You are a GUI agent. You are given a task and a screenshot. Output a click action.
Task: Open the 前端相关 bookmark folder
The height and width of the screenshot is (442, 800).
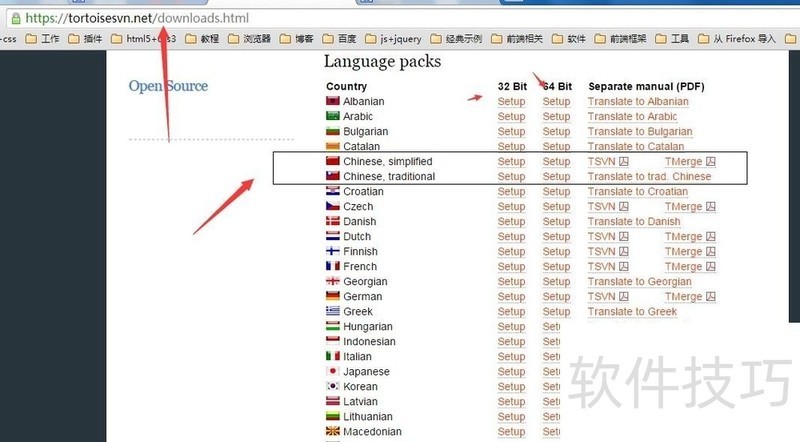tap(517, 39)
